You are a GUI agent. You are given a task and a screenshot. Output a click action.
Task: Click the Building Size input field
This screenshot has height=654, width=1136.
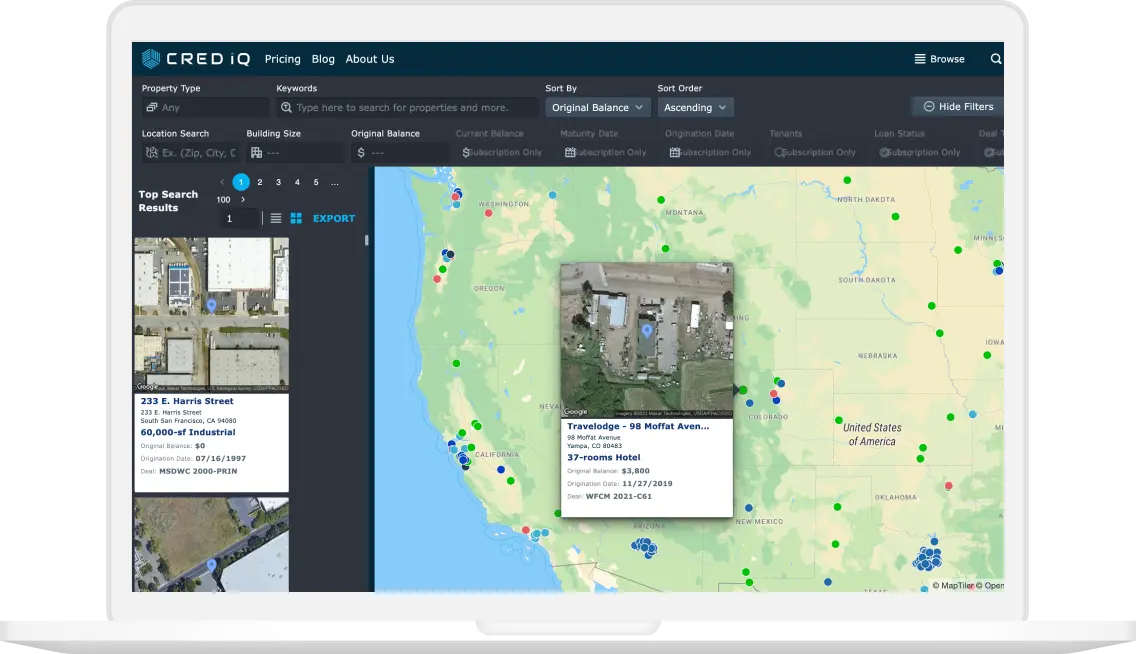(x=295, y=152)
